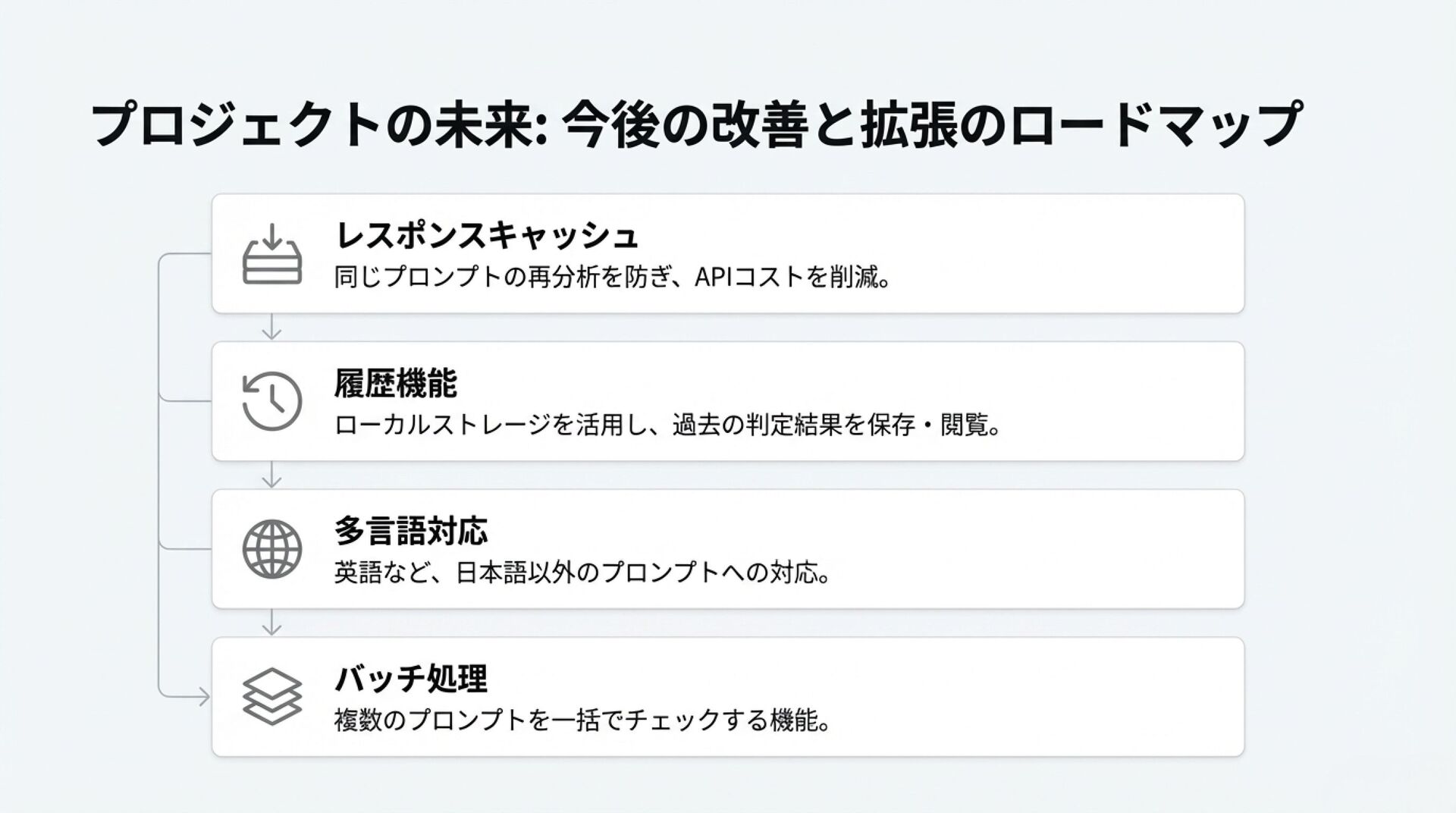This screenshot has width=1456, height=813.
Task: Select the レスポンスキャッシュ heading
Action: pyautogui.click(x=486, y=235)
